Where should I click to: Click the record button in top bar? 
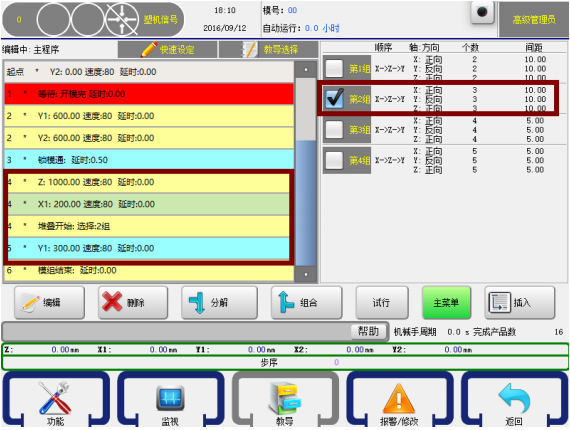pos(482,12)
